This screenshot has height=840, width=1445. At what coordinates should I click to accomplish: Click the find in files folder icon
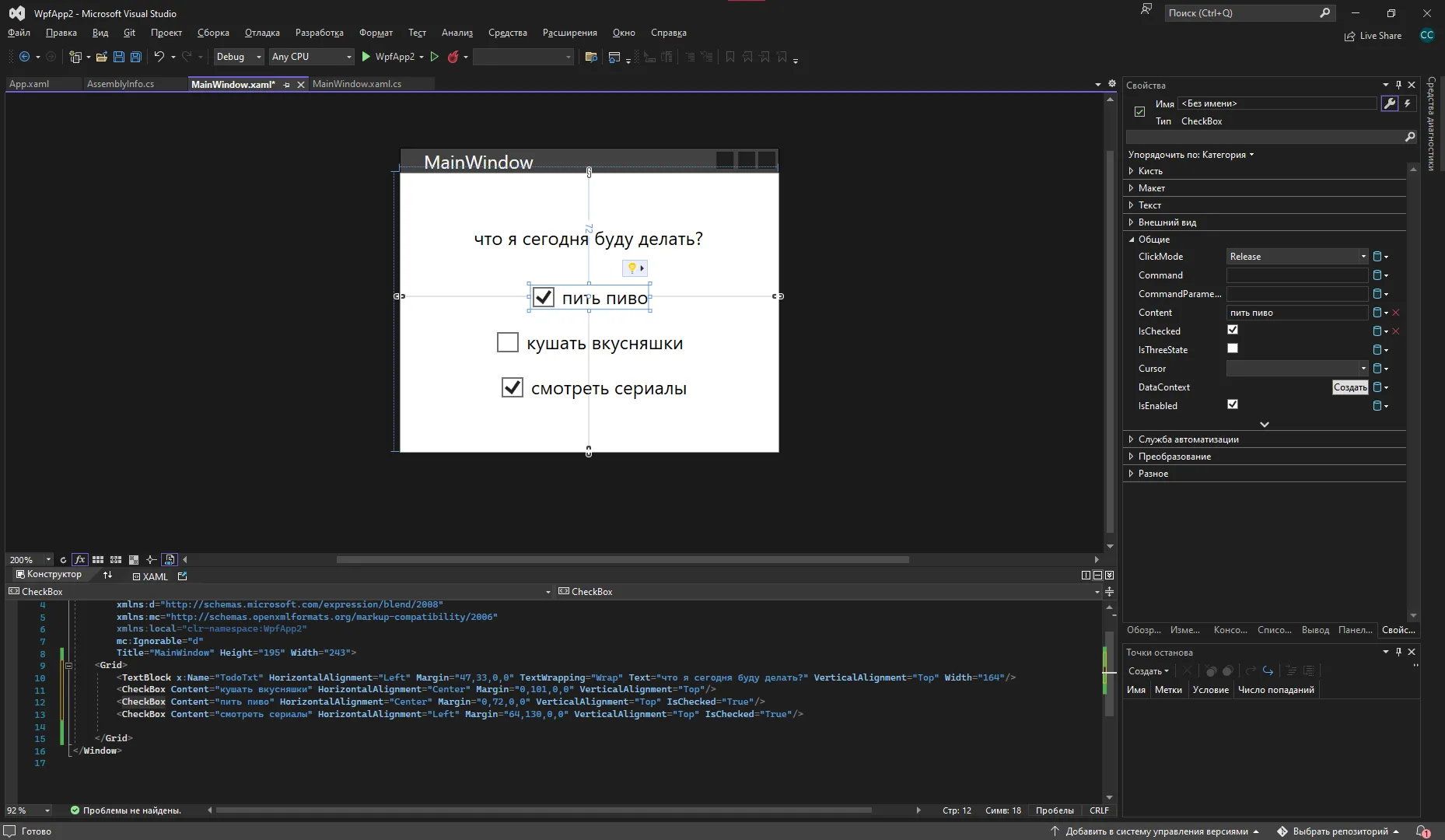[591, 57]
